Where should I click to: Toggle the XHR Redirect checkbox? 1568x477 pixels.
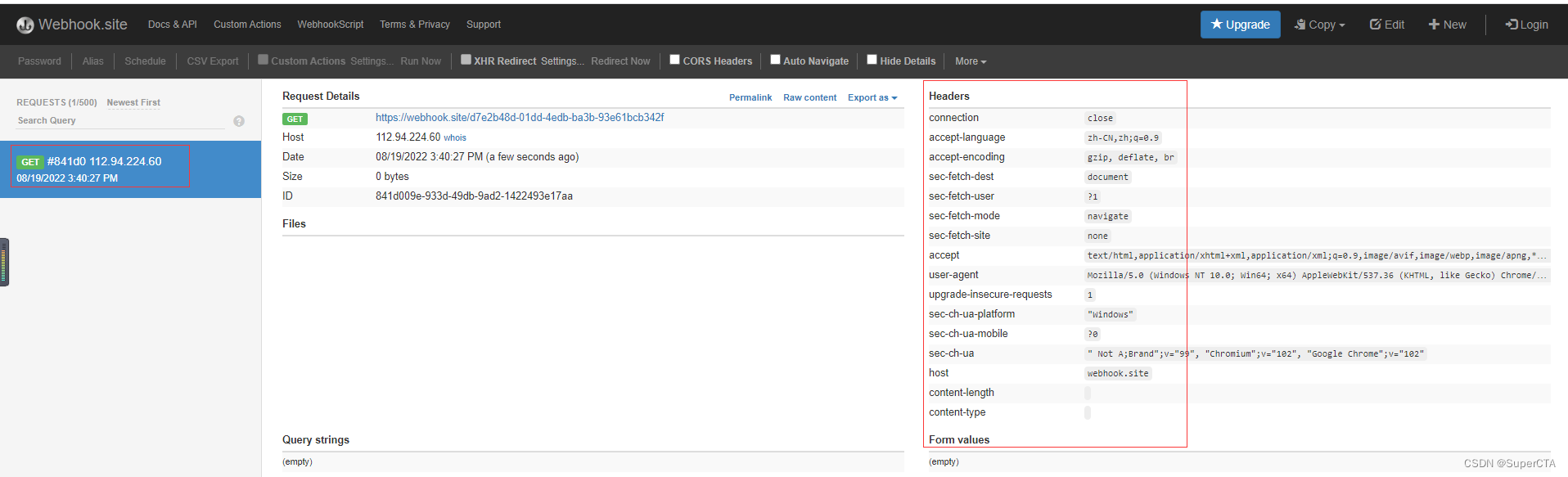point(466,59)
